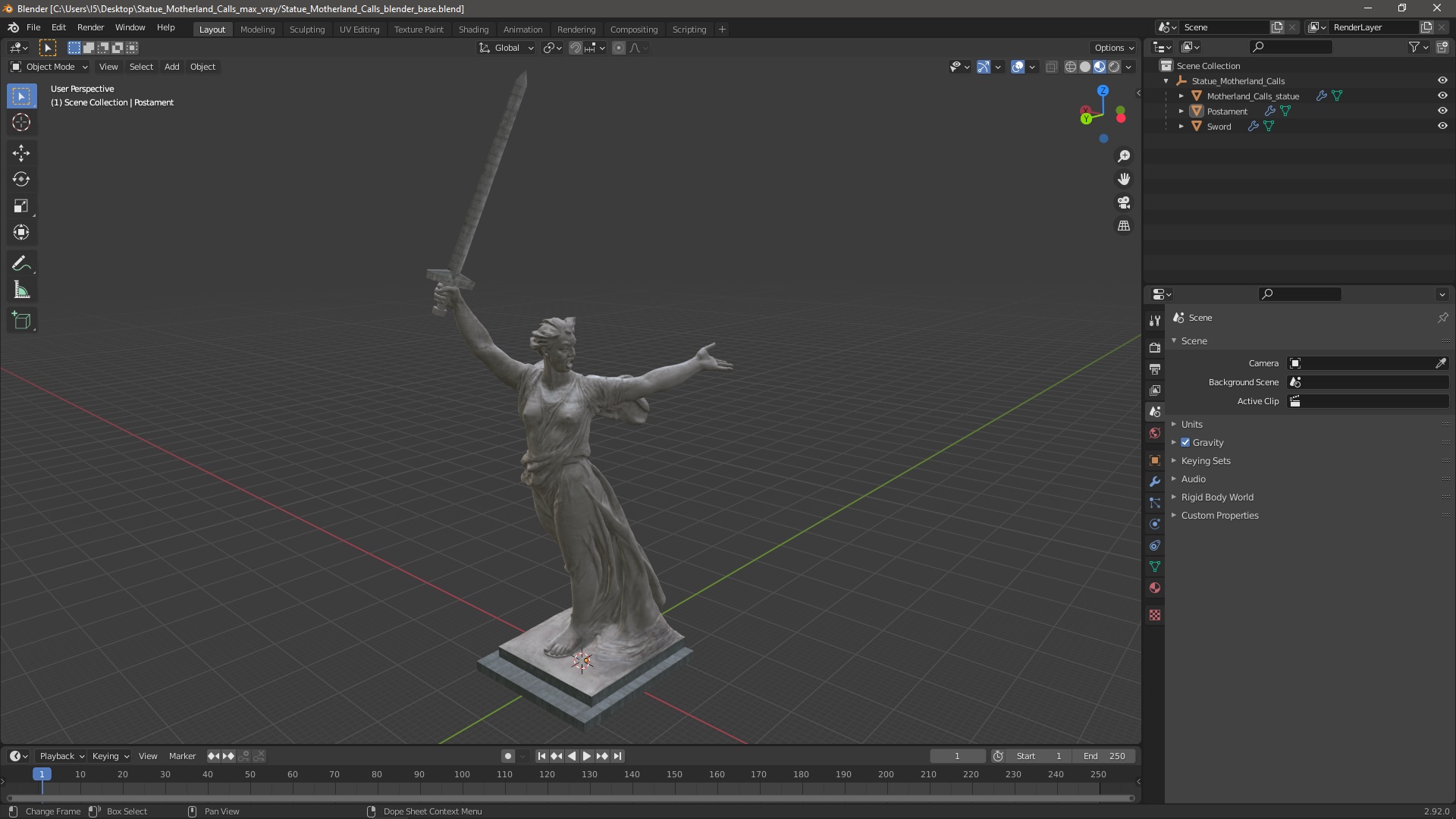
Task: Open the Object Data properties tab
Action: coord(1155,566)
